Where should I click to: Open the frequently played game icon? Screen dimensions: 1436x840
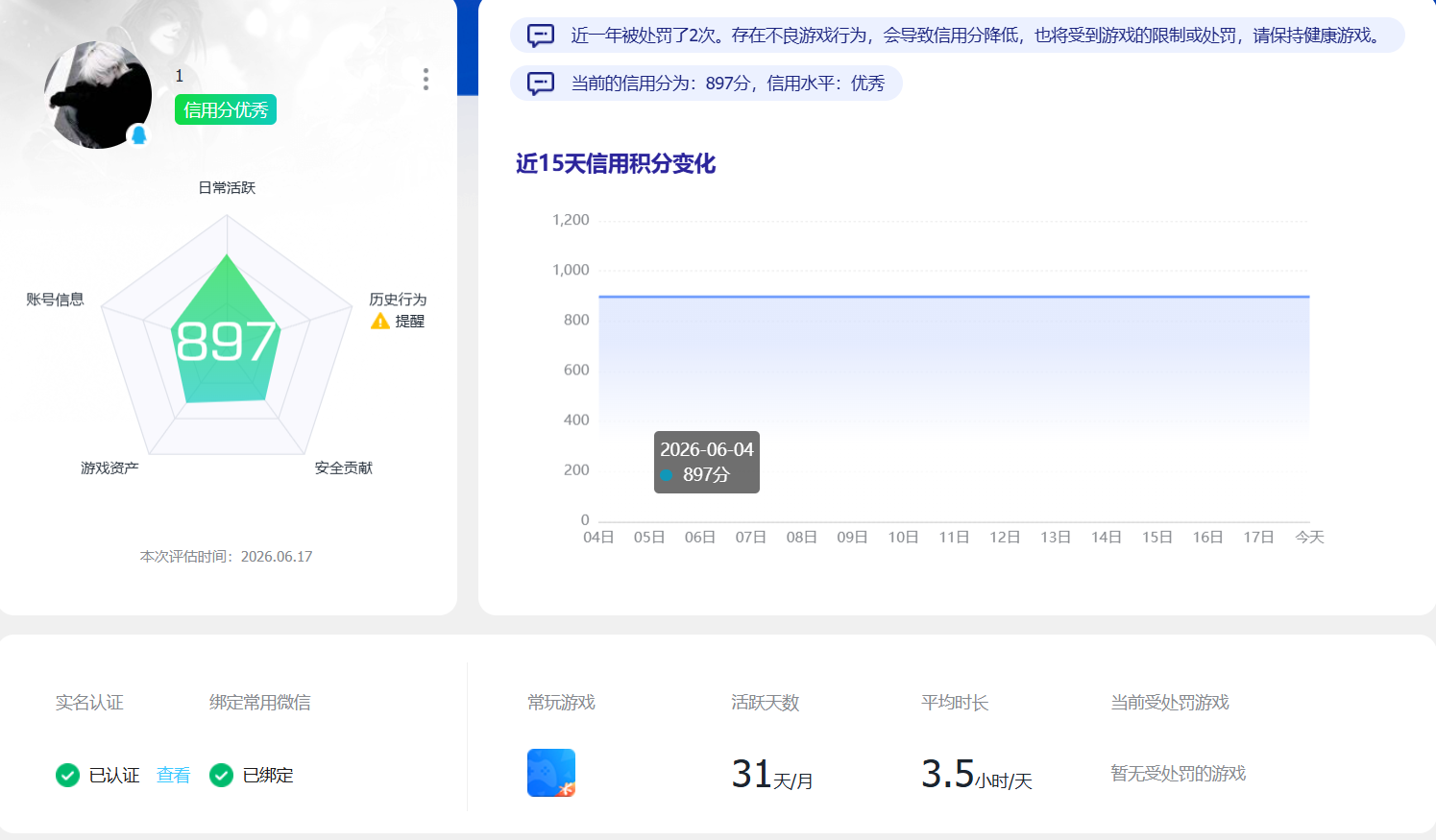click(x=551, y=773)
